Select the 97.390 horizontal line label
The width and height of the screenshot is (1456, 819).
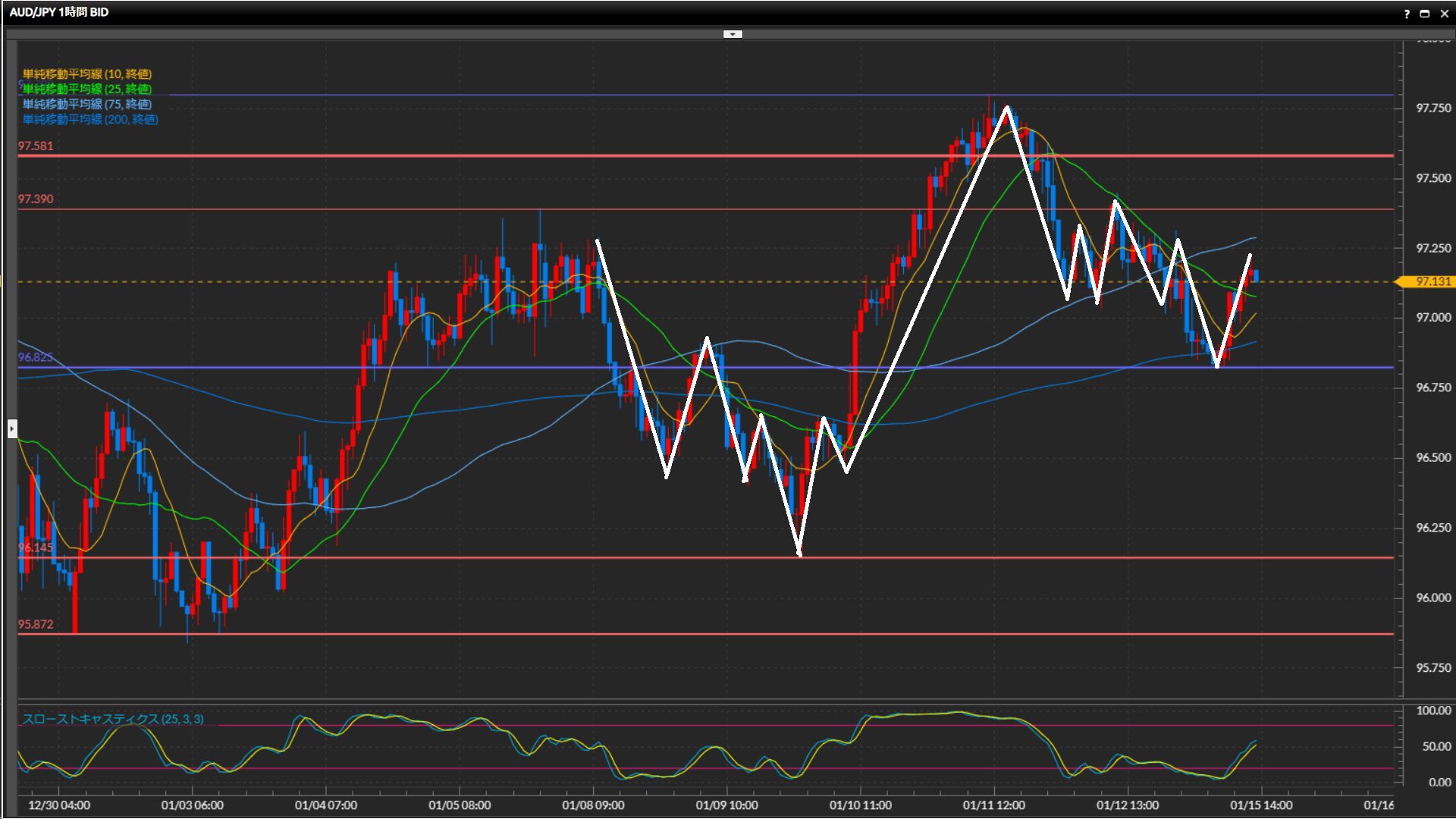pos(36,199)
